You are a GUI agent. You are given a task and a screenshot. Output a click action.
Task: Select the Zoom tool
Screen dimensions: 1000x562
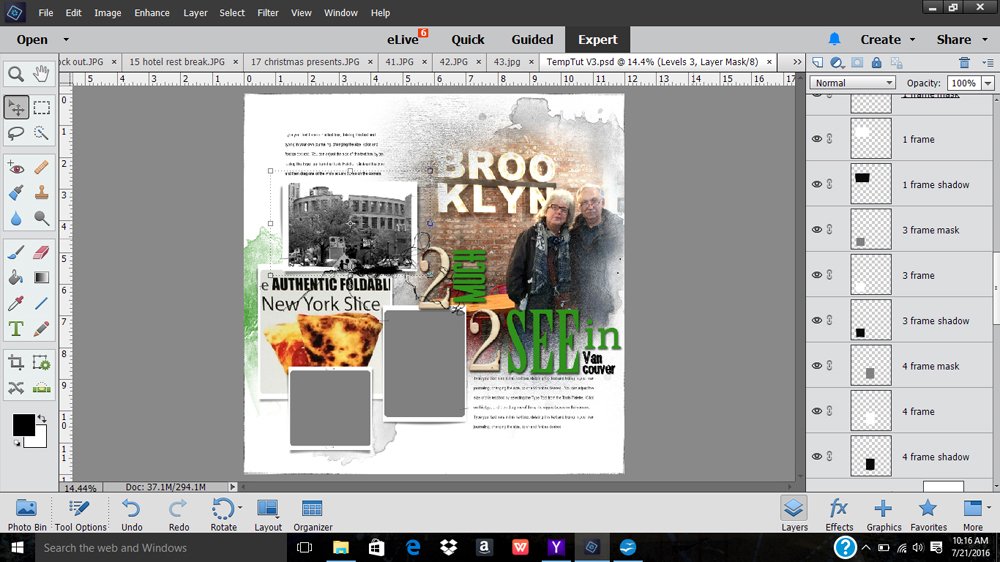point(16,74)
